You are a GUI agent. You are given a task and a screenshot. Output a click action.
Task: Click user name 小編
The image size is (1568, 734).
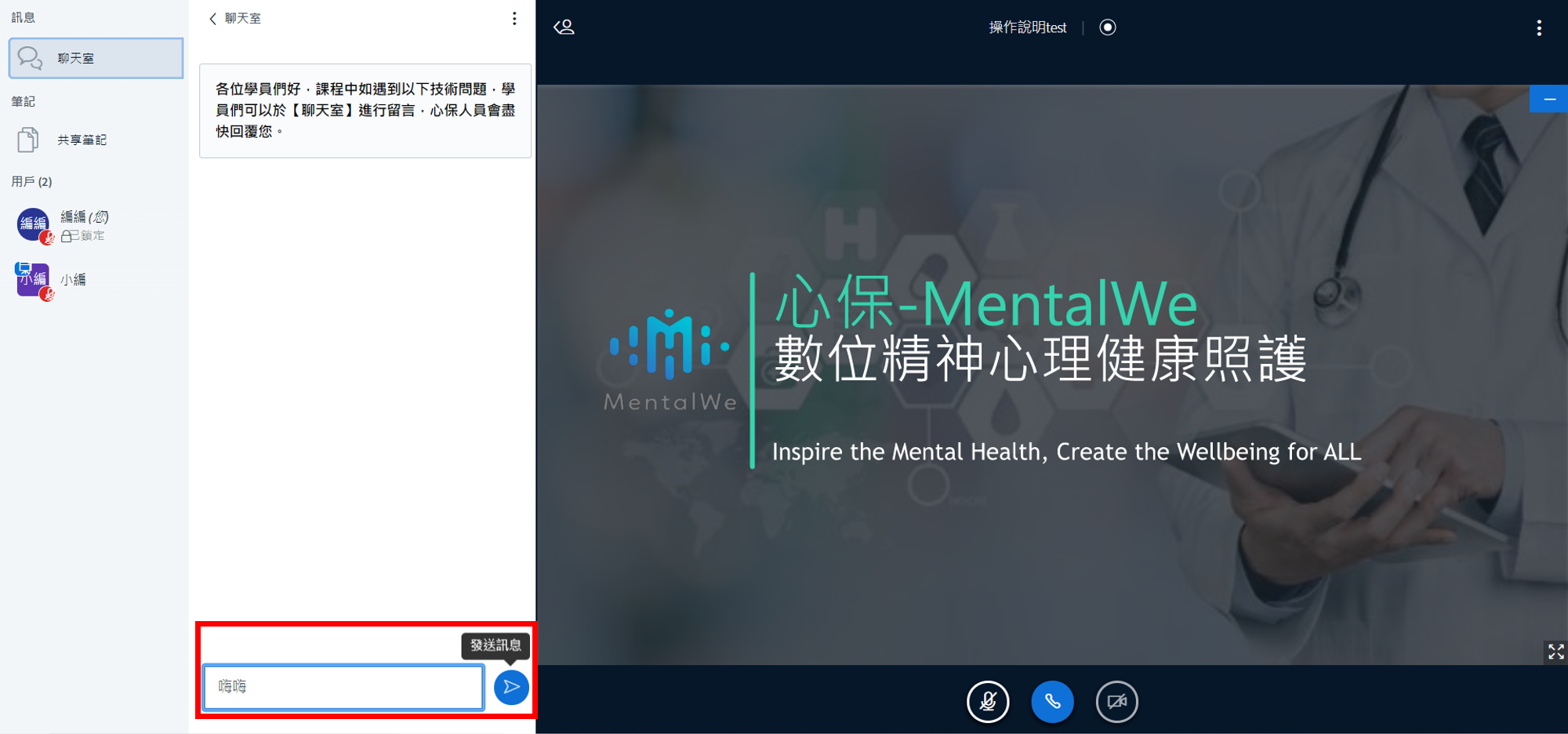point(73,279)
